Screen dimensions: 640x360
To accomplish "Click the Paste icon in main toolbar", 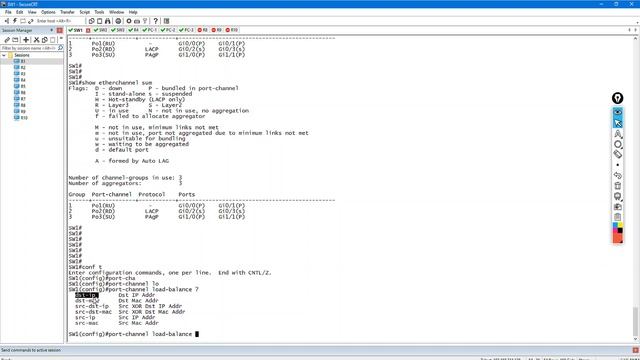I will [100, 21].
